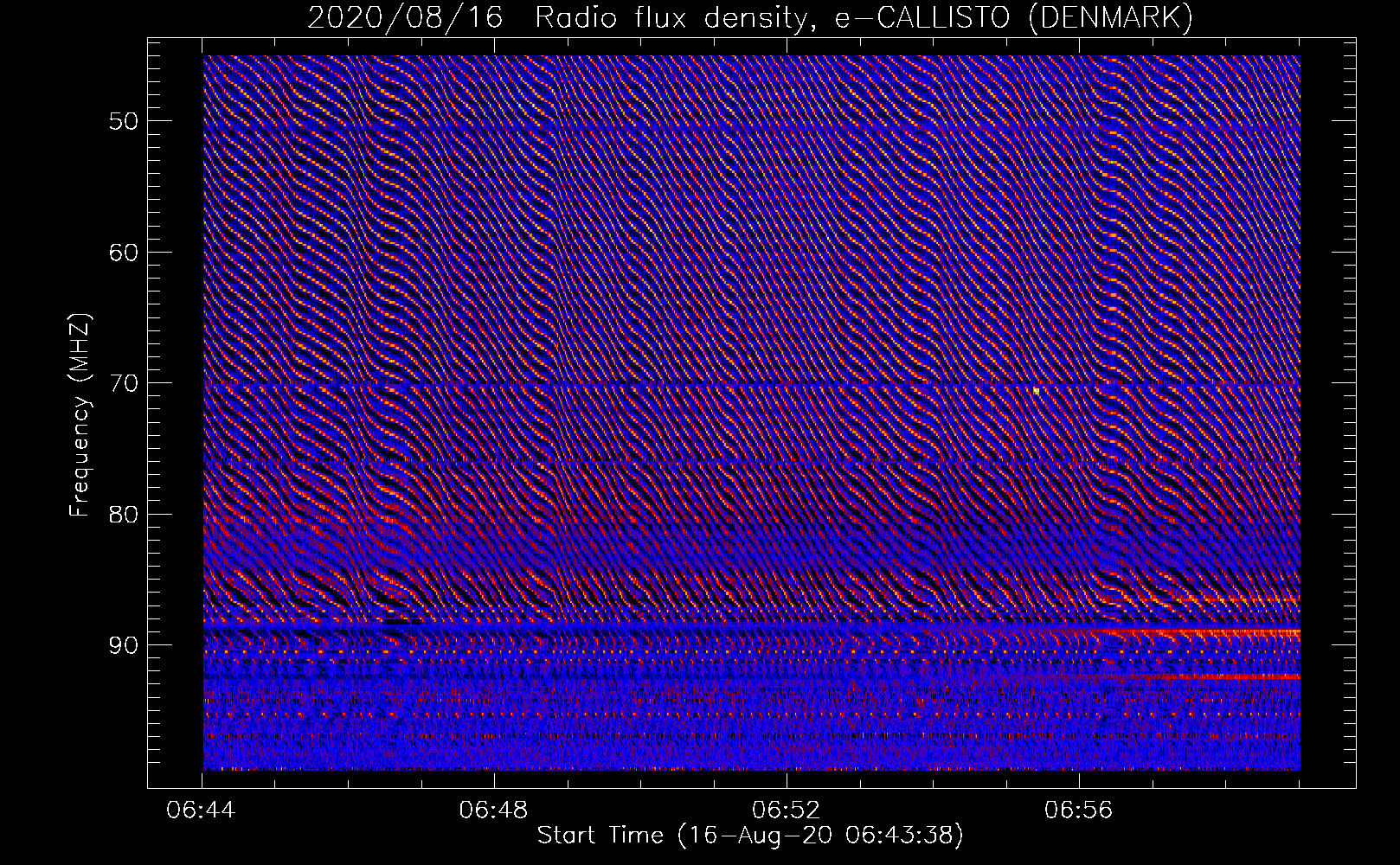The width and height of the screenshot is (1400, 865).
Task: Click the 80 frequency tick label
Action: pyautogui.click(x=123, y=515)
